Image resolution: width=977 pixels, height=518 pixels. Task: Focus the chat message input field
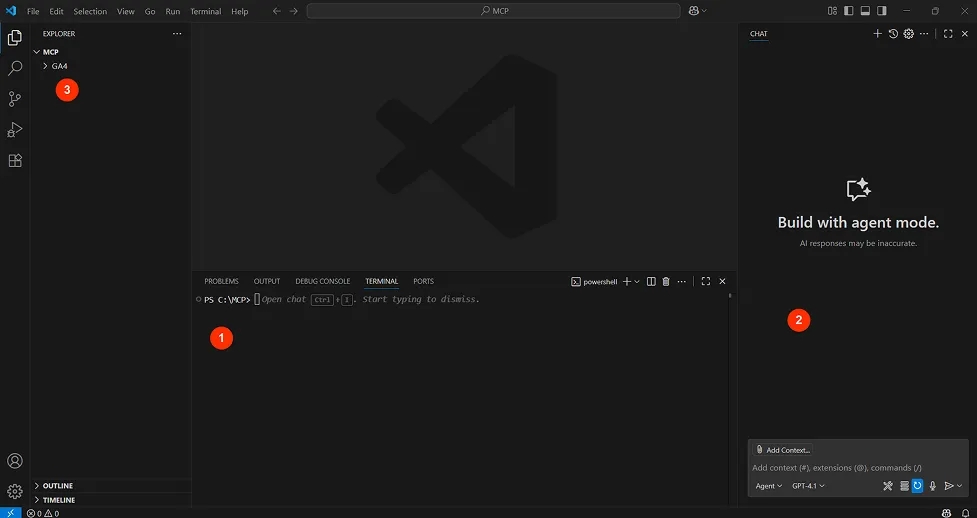[x=859, y=468]
